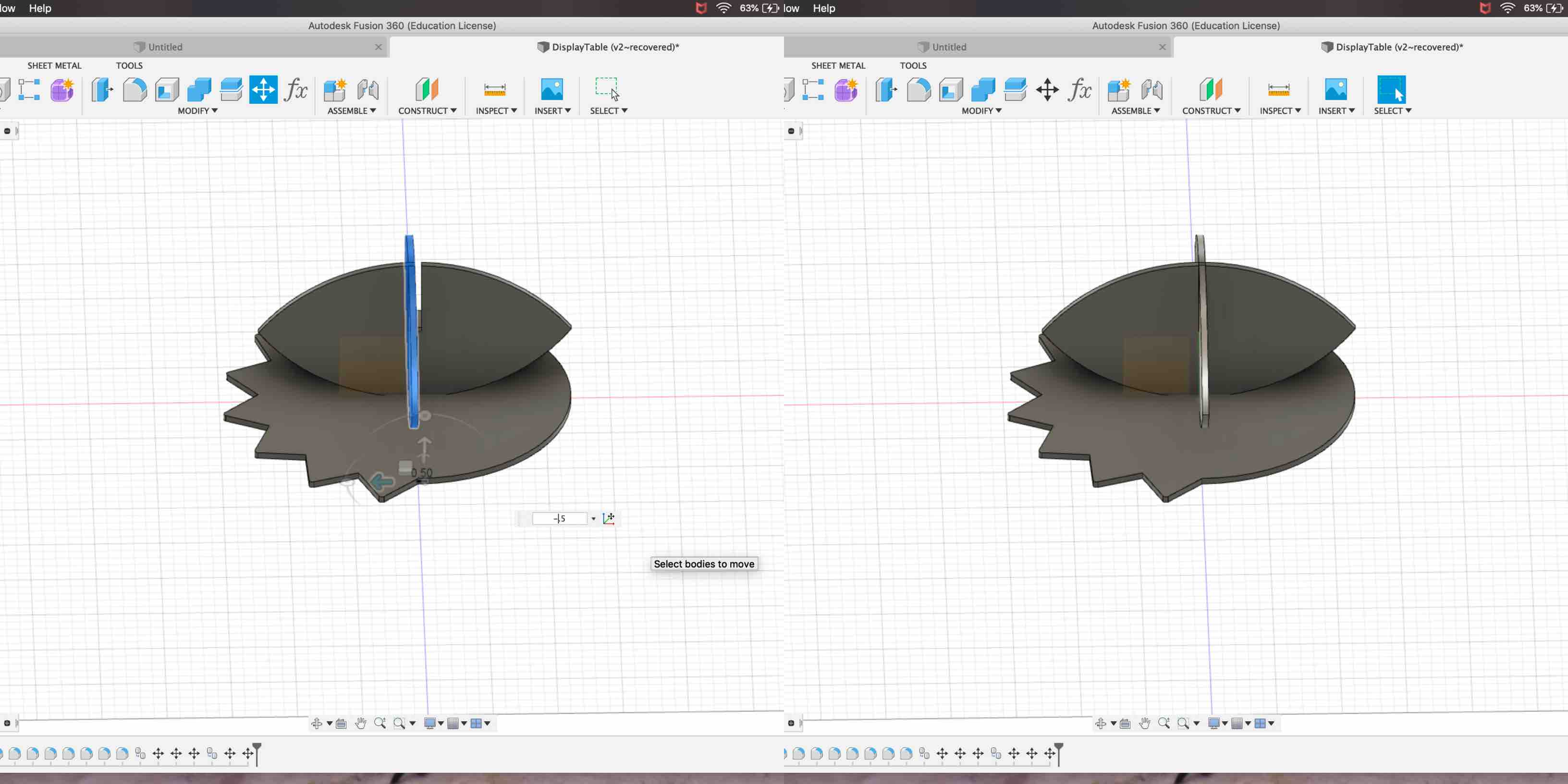Expand collapsed browser panel in left window top
The image size is (1568, 784).
pyautogui.click(x=7, y=131)
